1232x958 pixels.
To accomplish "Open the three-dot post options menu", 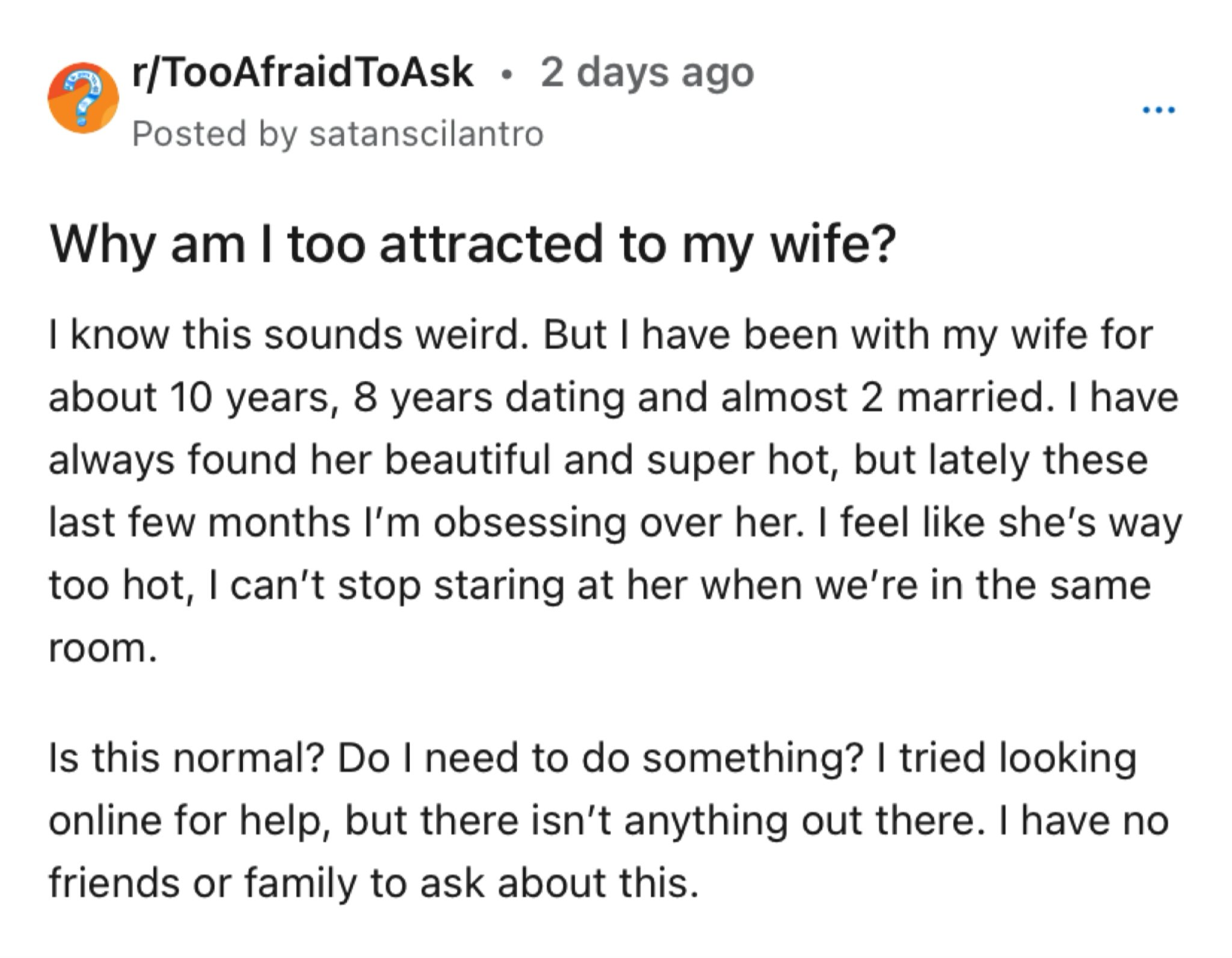I will (1158, 111).
